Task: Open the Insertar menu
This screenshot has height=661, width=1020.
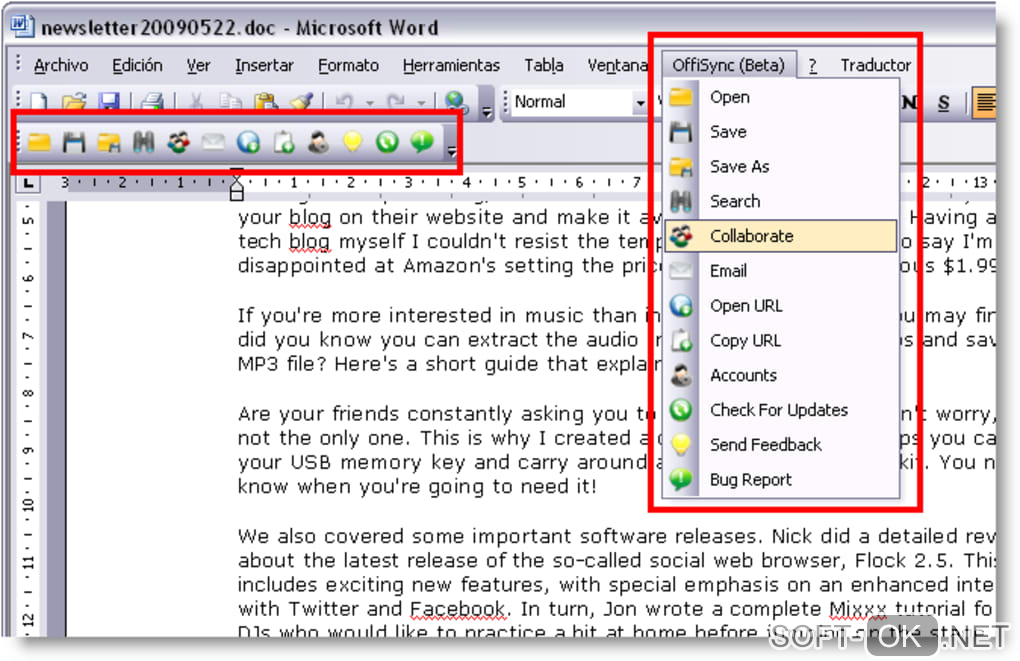Action: click(x=264, y=66)
